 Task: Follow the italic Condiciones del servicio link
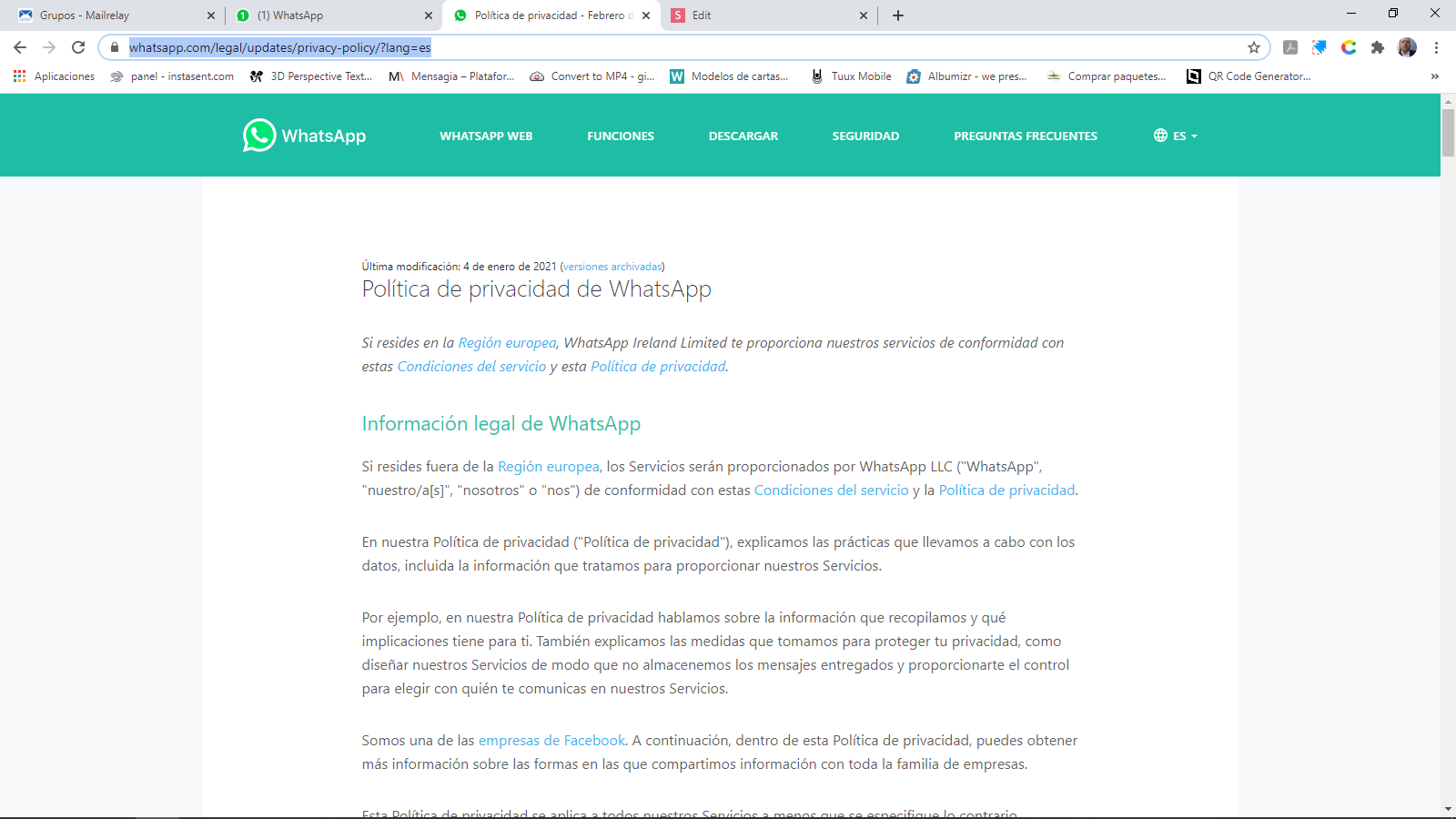click(471, 367)
